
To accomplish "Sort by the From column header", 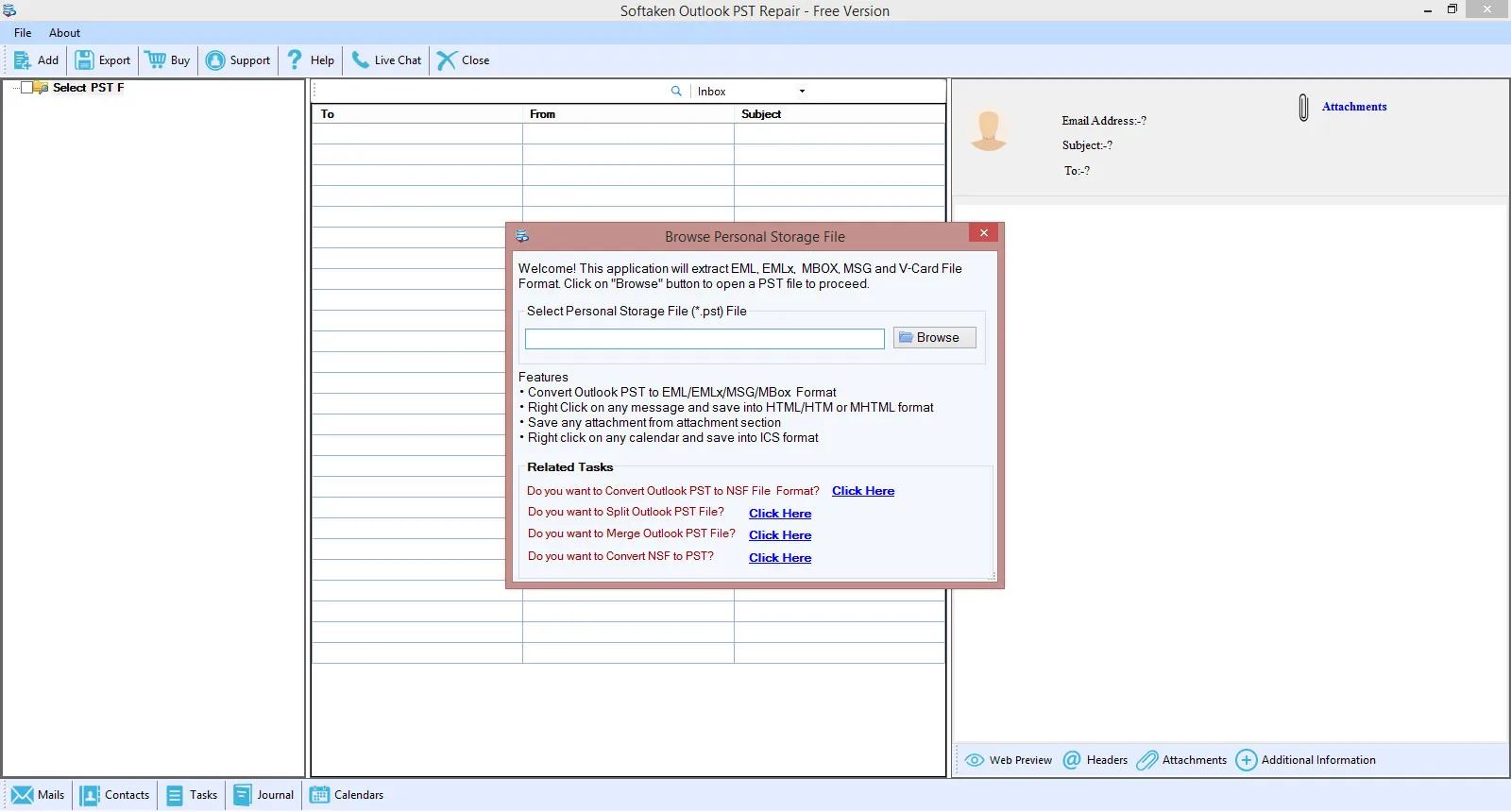I will [x=628, y=114].
